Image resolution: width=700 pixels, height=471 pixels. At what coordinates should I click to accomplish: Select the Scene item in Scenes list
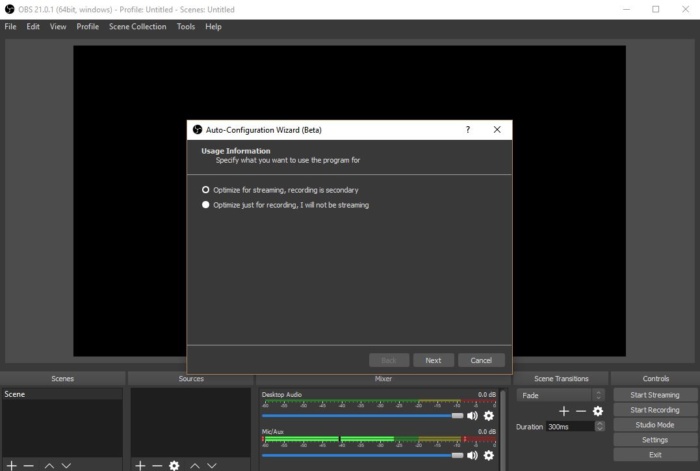click(x=62, y=394)
